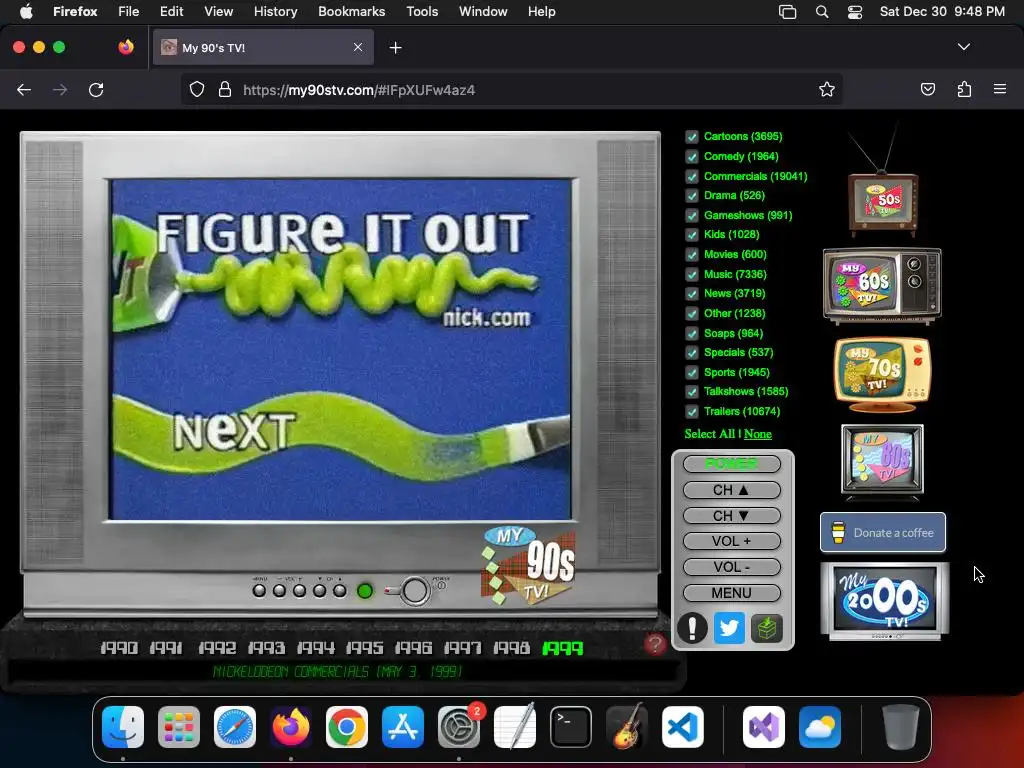Open the Edit menu
Screen dimensions: 1024x768
[x=171, y=12]
